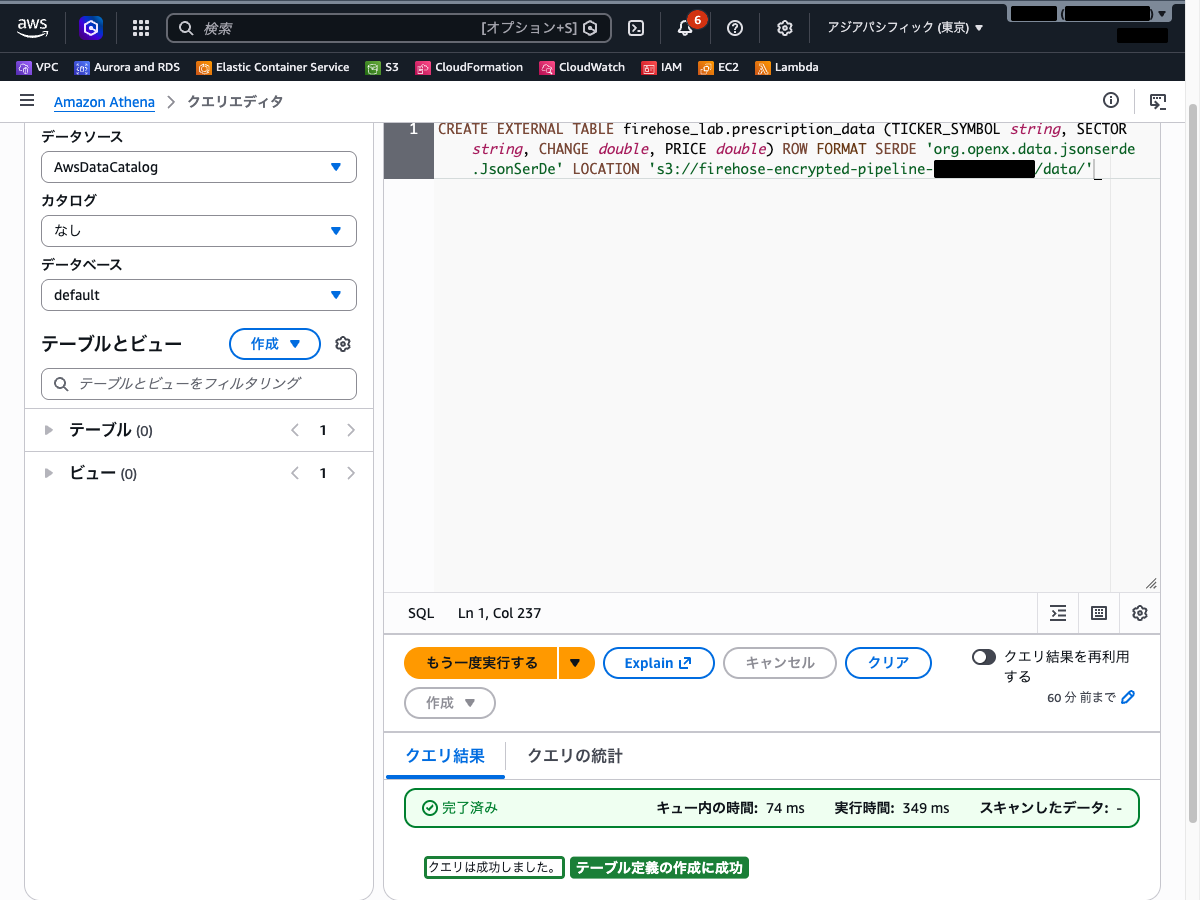Open the 作成 dropdown next to テーブルとビュー
This screenshot has width=1200, height=900.
(275, 344)
